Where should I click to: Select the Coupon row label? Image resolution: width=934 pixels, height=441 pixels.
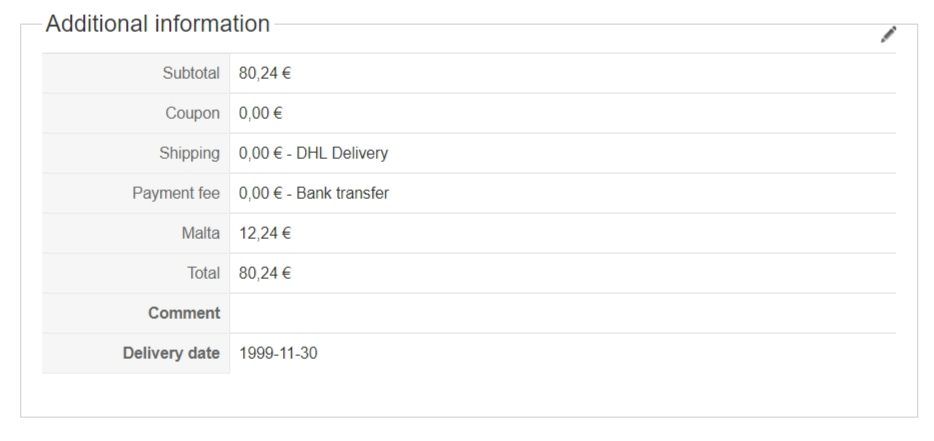point(195,113)
